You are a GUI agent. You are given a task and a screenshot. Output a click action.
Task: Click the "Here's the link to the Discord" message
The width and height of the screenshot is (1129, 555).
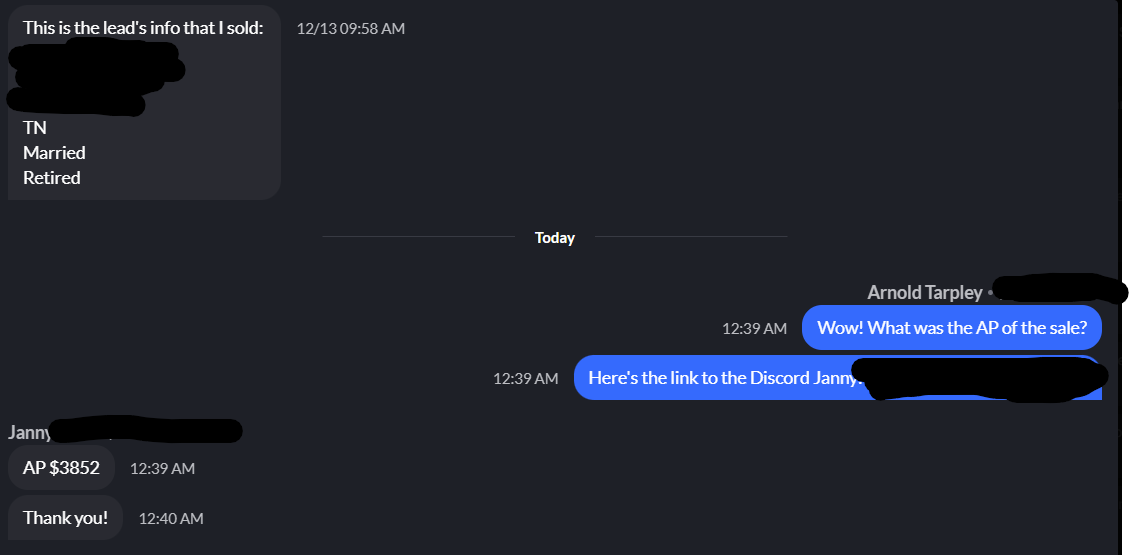point(722,378)
